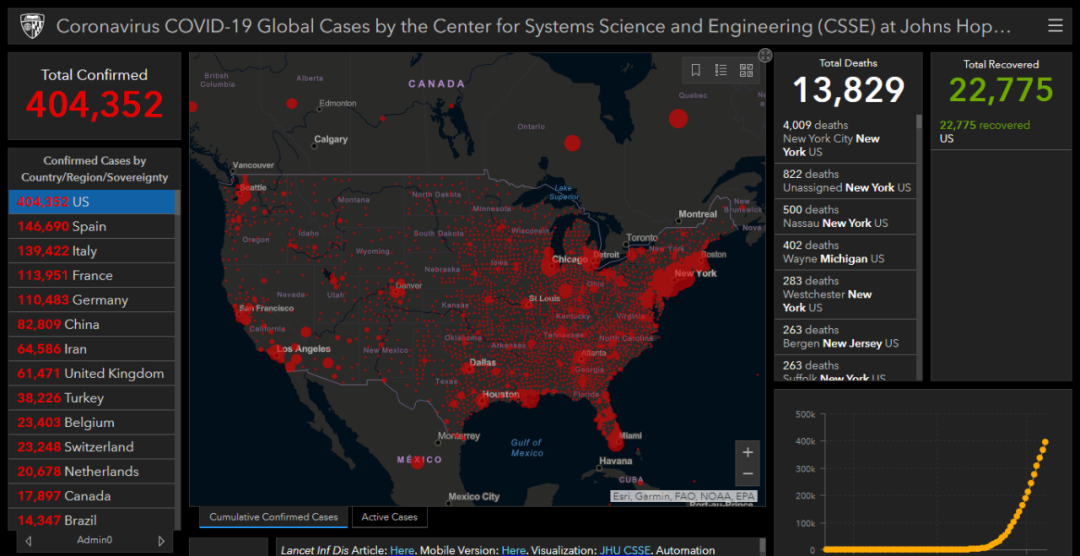Click the Total Deaths 13,829 figure
Viewport: 1080px width, 556px height.
(x=849, y=90)
